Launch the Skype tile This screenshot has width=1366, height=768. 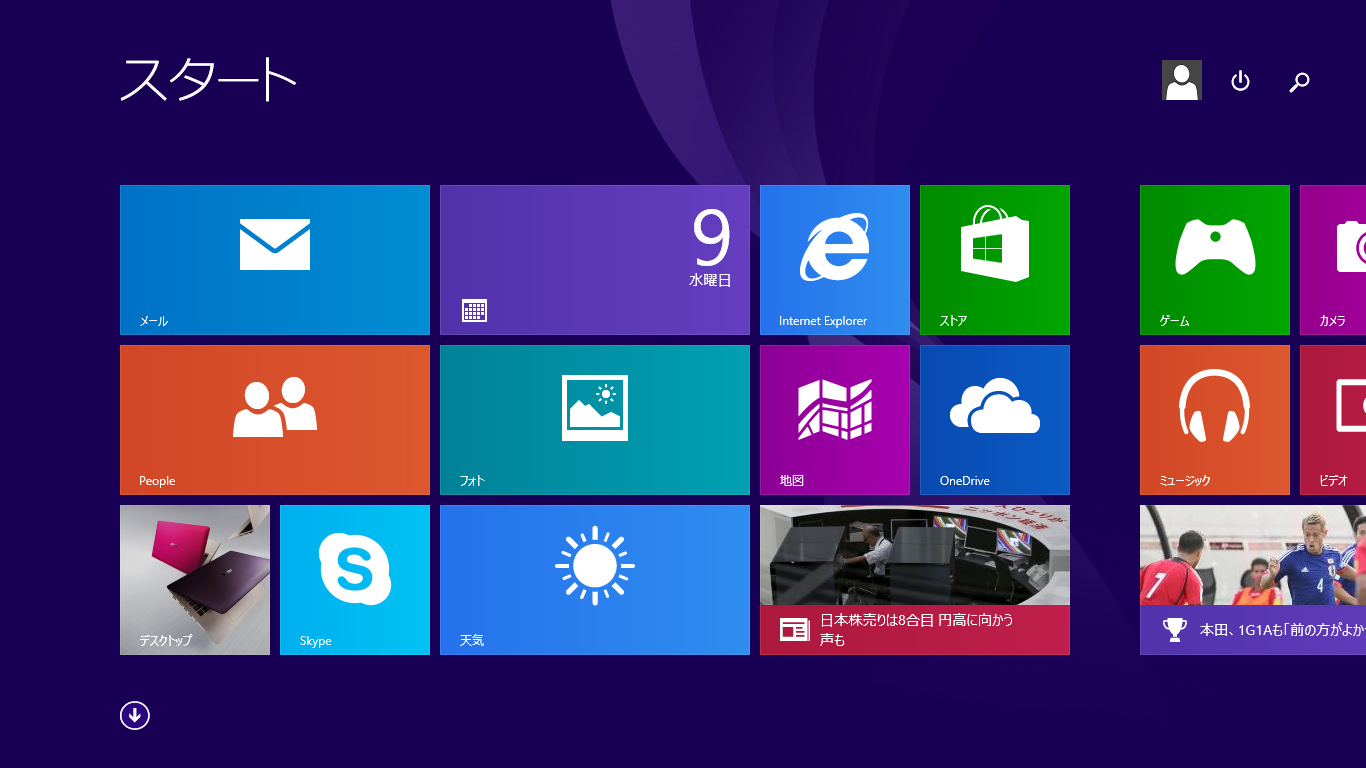(x=355, y=580)
